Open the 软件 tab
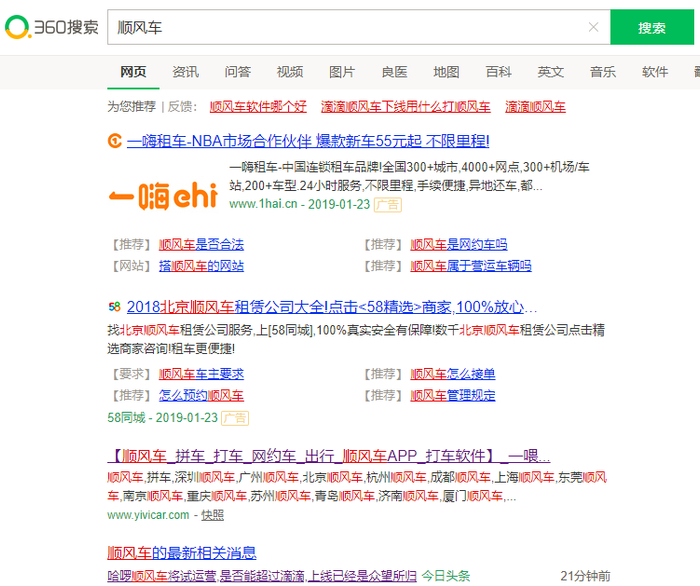Viewport: 700px width, 586px height. 655,72
